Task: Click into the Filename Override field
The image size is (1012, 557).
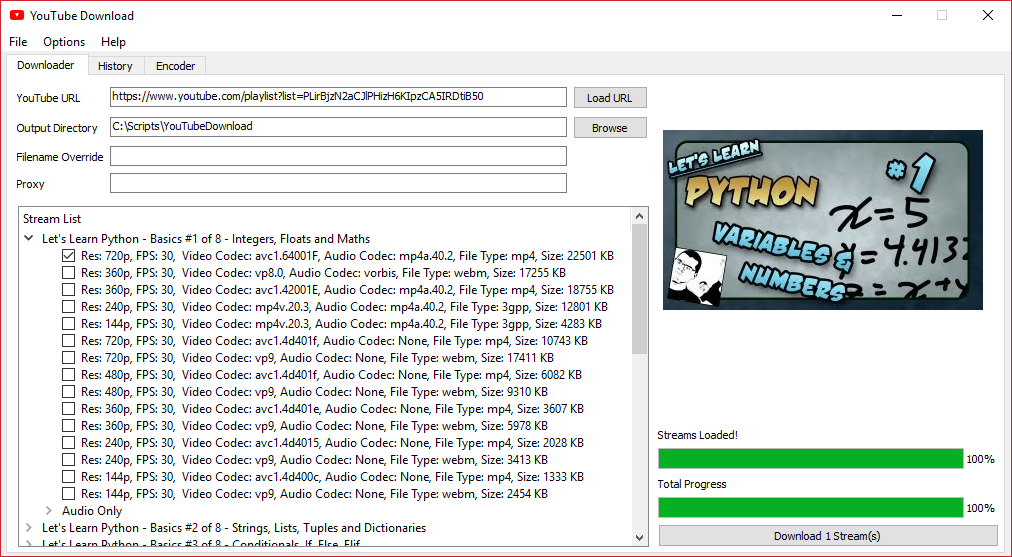Action: pos(338,156)
